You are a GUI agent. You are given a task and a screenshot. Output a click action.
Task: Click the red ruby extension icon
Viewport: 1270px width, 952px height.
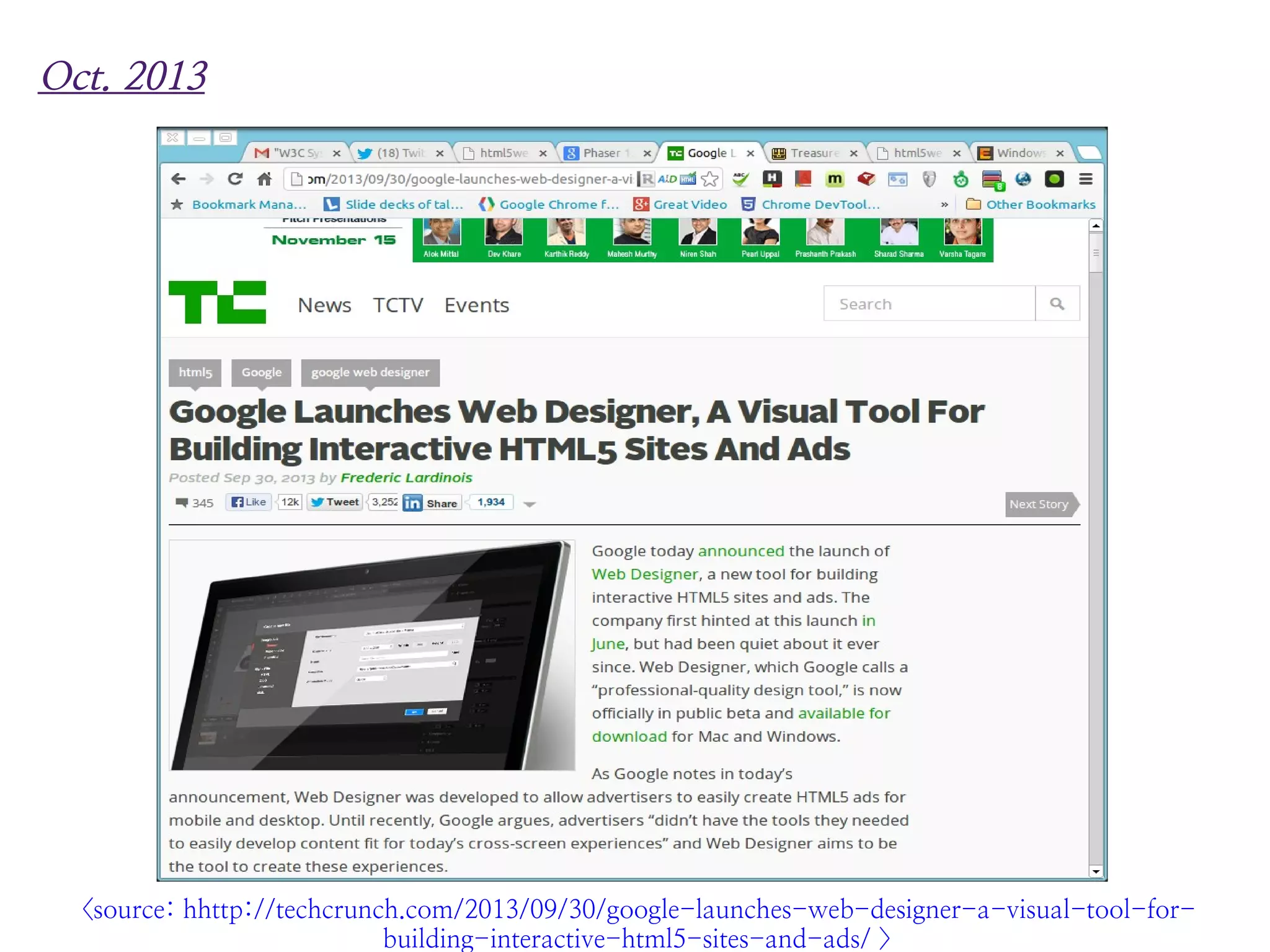point(866,179)
